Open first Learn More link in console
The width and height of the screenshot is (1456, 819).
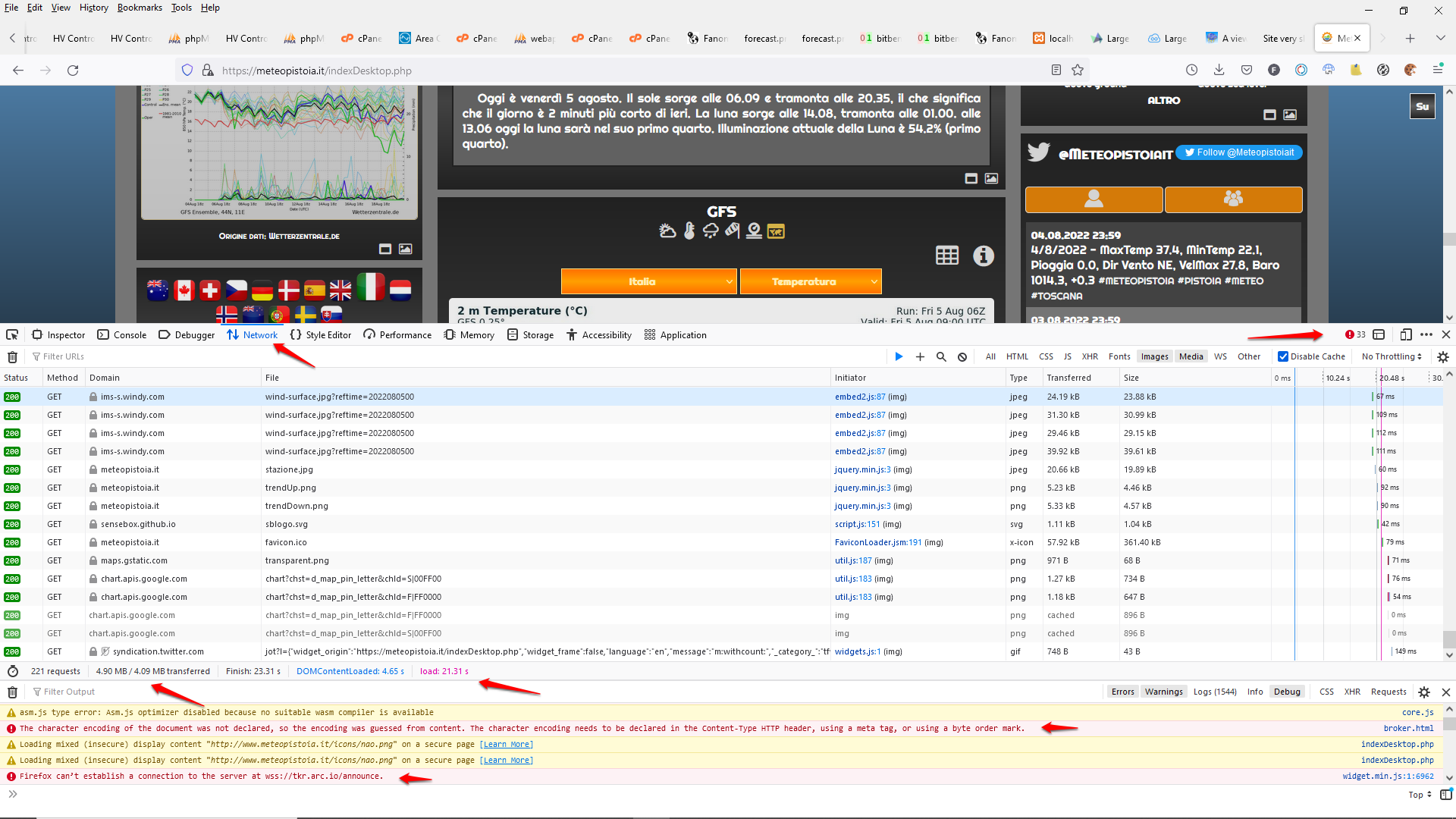(x=506, y=745)
